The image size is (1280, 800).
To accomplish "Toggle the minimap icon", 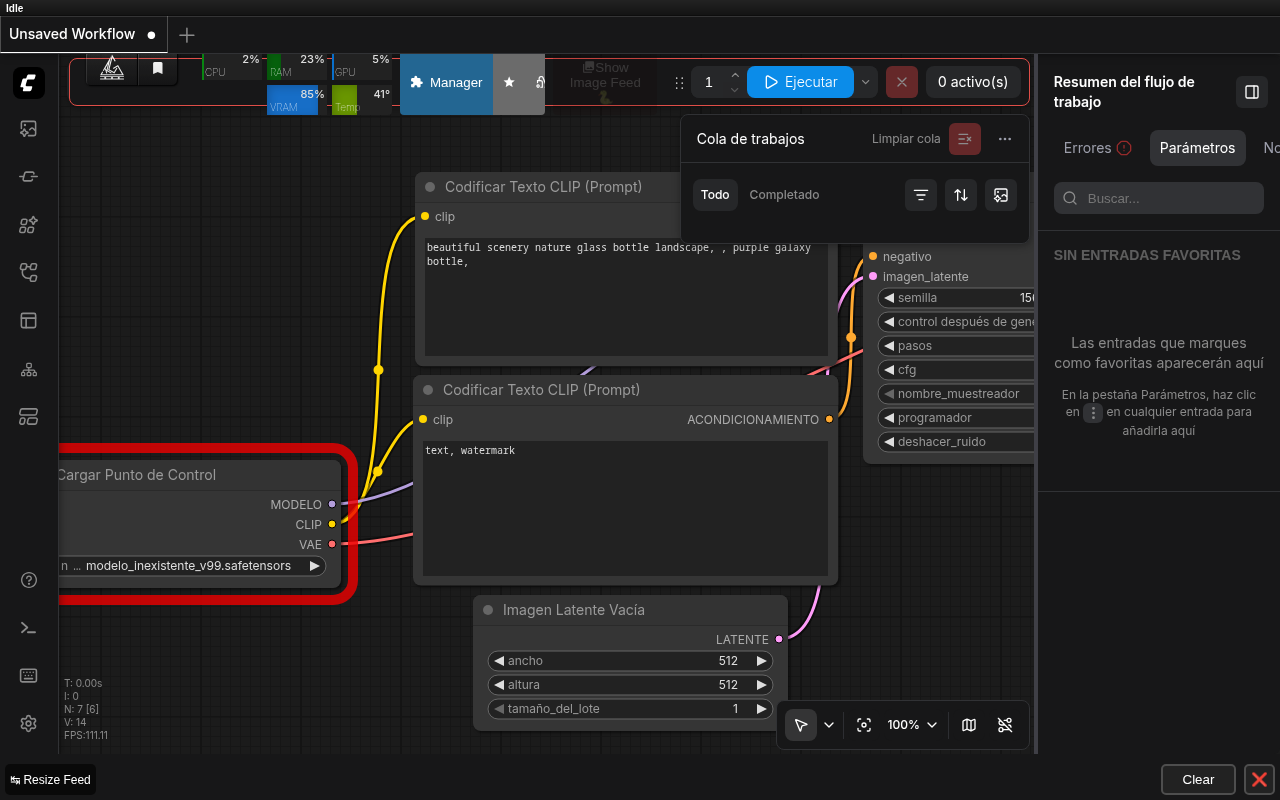I will 969,725.
